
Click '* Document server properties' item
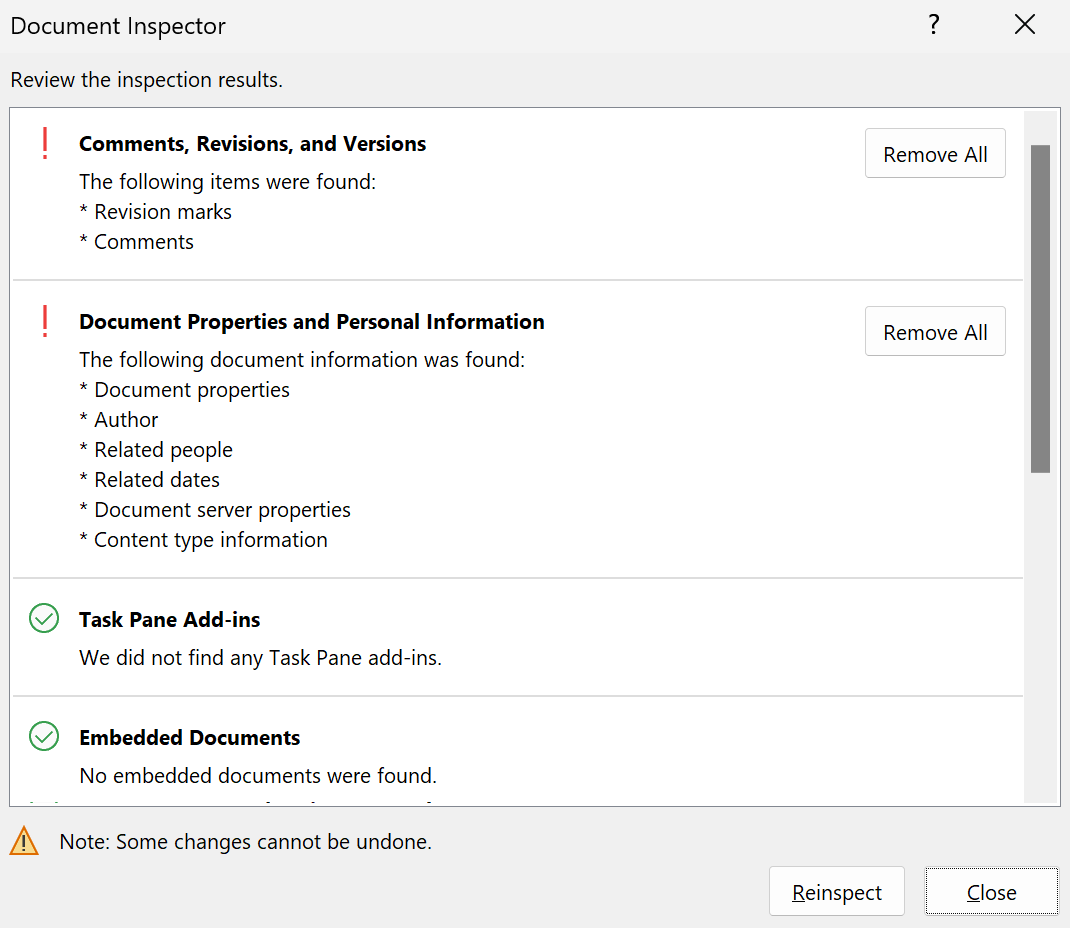(215, 510)
